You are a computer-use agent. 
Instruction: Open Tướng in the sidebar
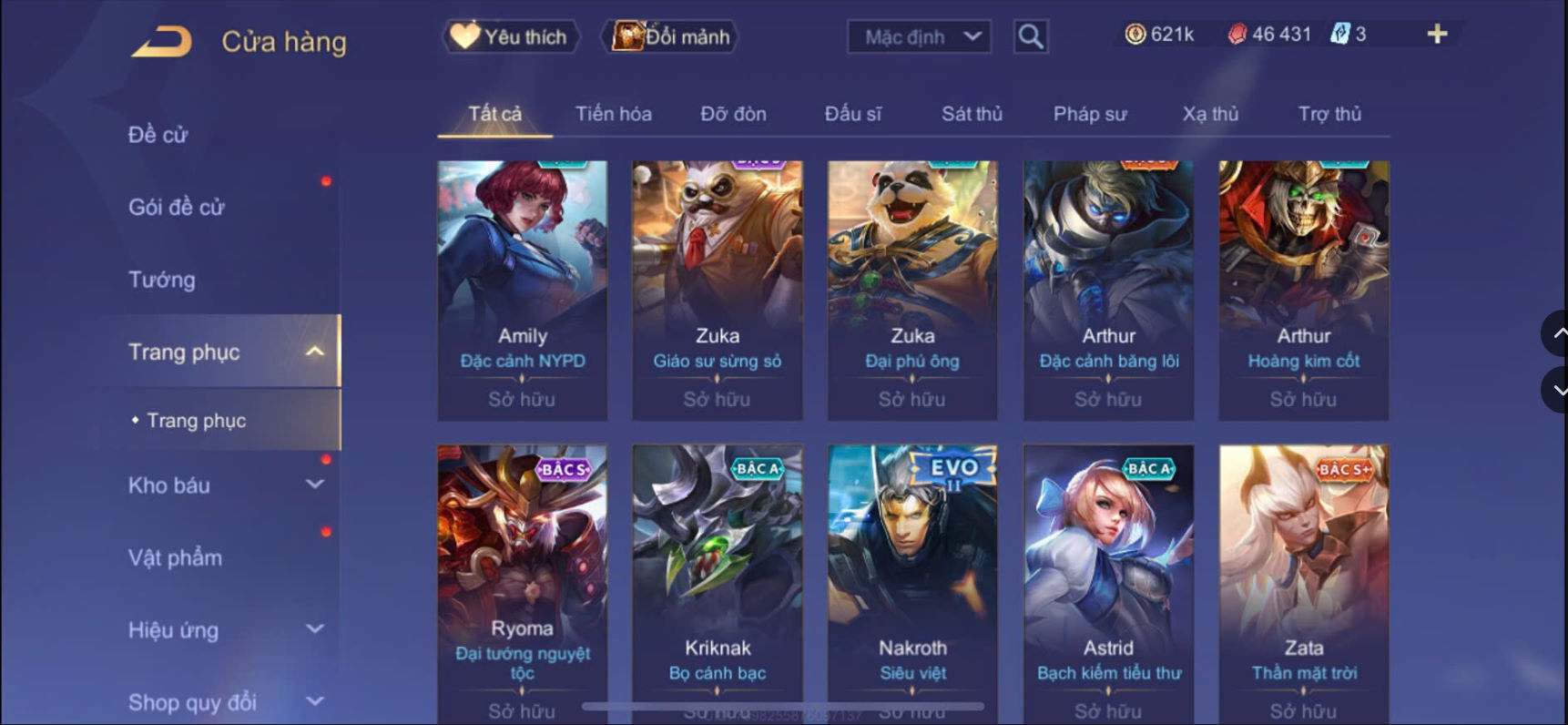click(x=162, y=280)
